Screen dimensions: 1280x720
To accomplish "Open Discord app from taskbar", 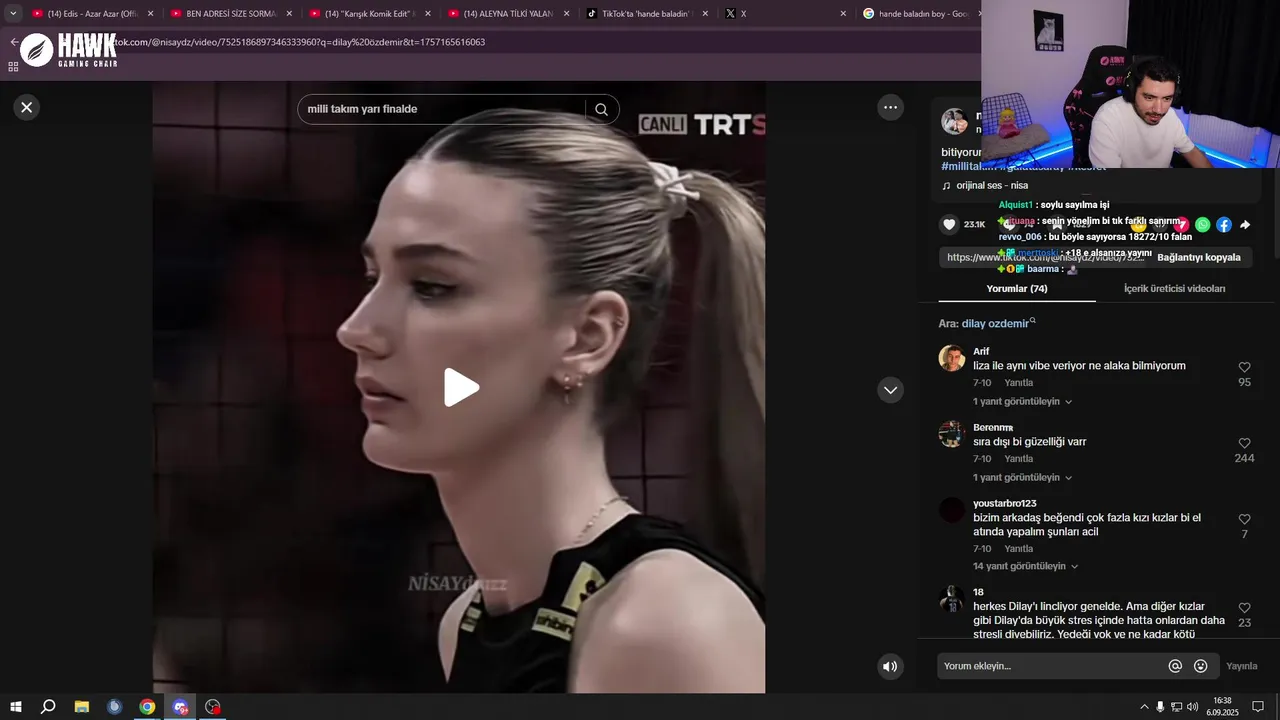I will pyautogui.click(x=180, y=707).
